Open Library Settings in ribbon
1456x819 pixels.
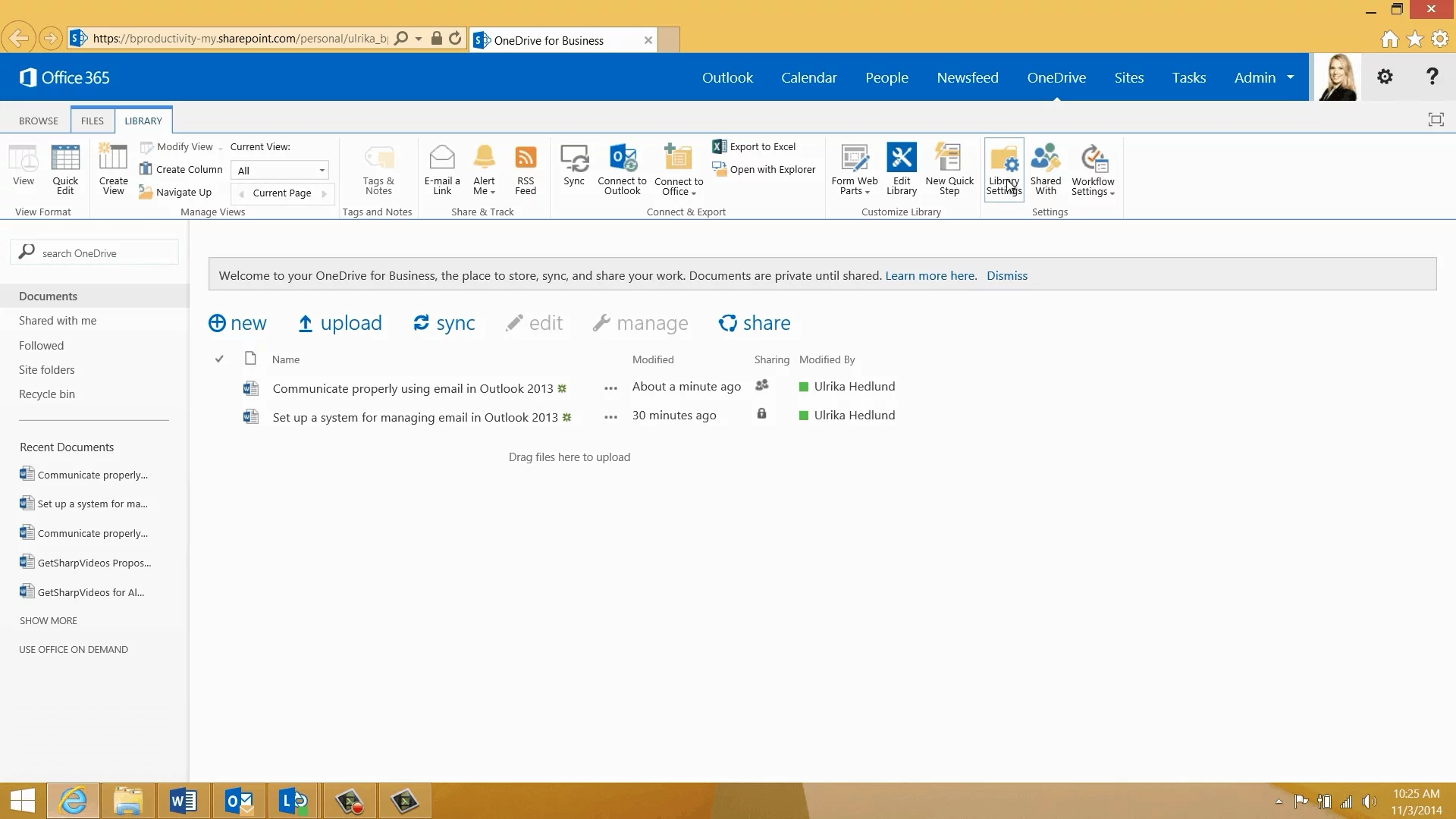pyautogui.click(x=1003, y=168)
